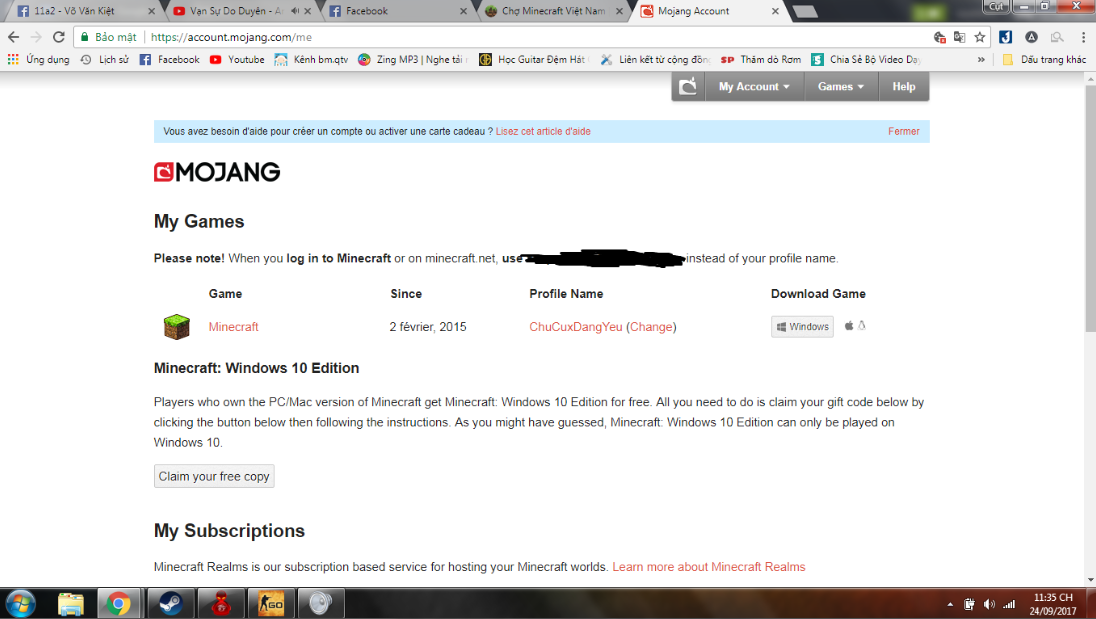The width and height of the screenshot is (1096, 619).
Task: Show hidden system tray icons
Action: [x=950, y=604]
